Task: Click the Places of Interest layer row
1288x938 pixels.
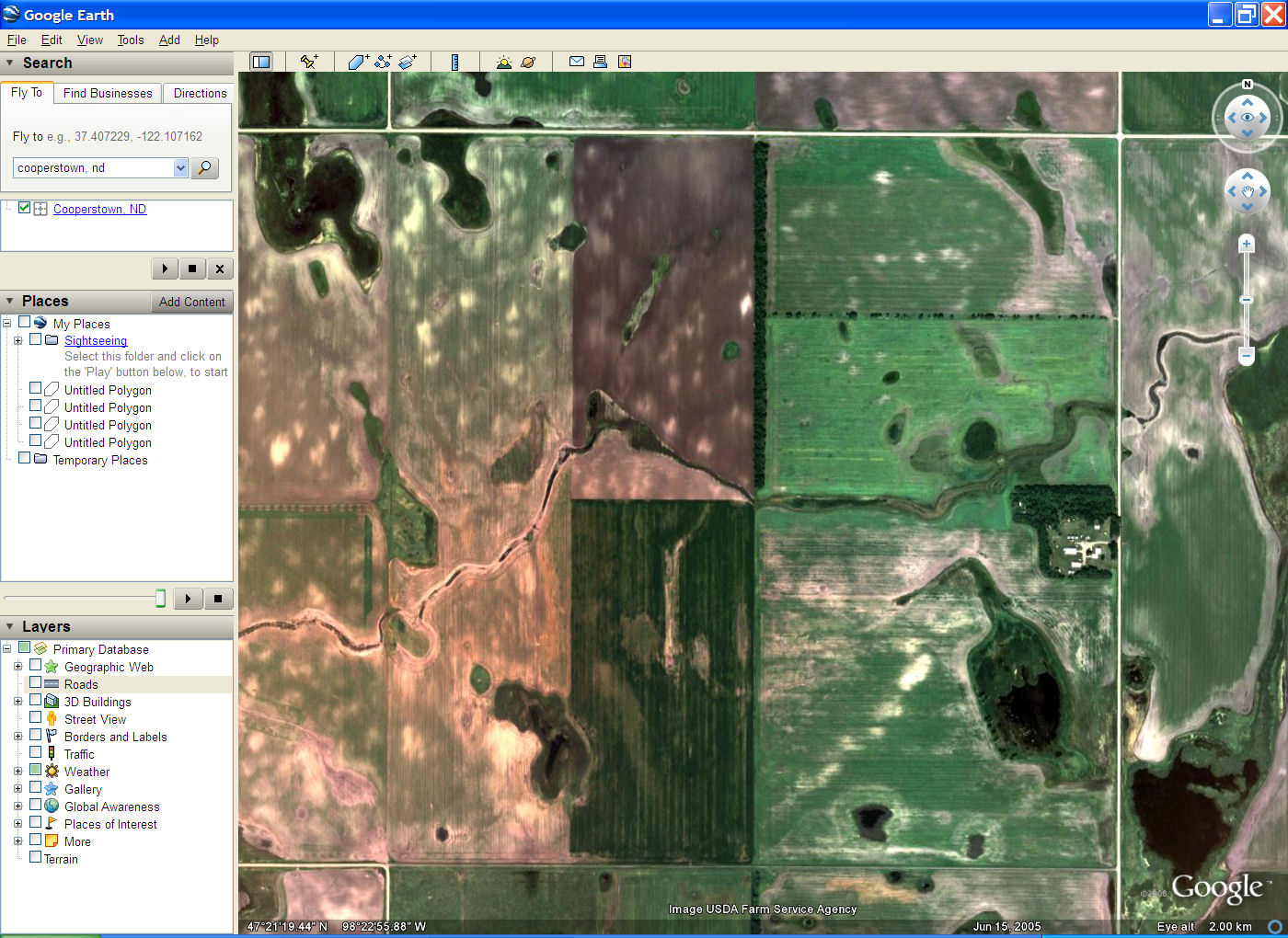Action: [x=110, y=824]
